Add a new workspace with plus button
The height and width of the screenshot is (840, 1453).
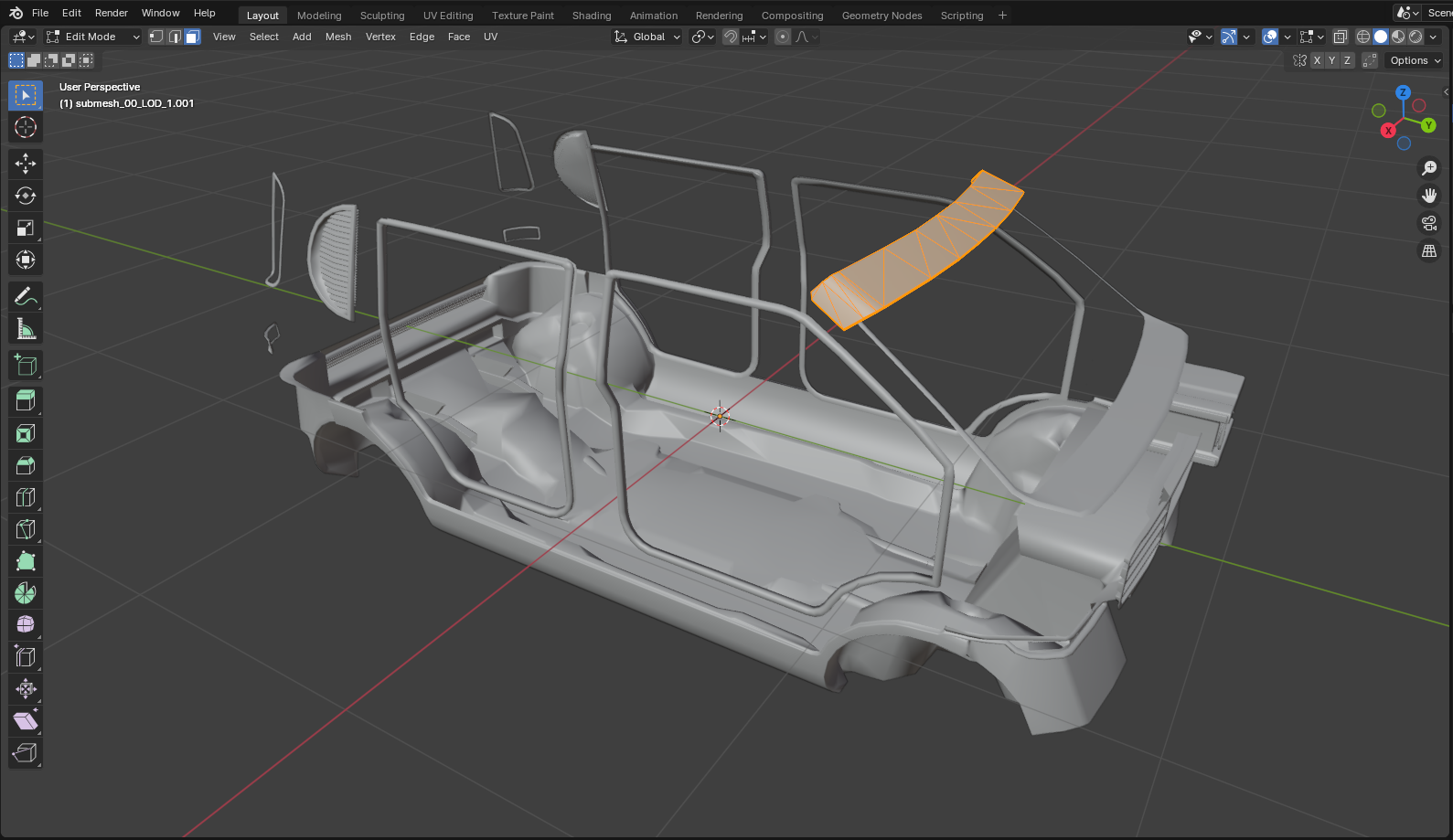click(x=1002, y=16)
